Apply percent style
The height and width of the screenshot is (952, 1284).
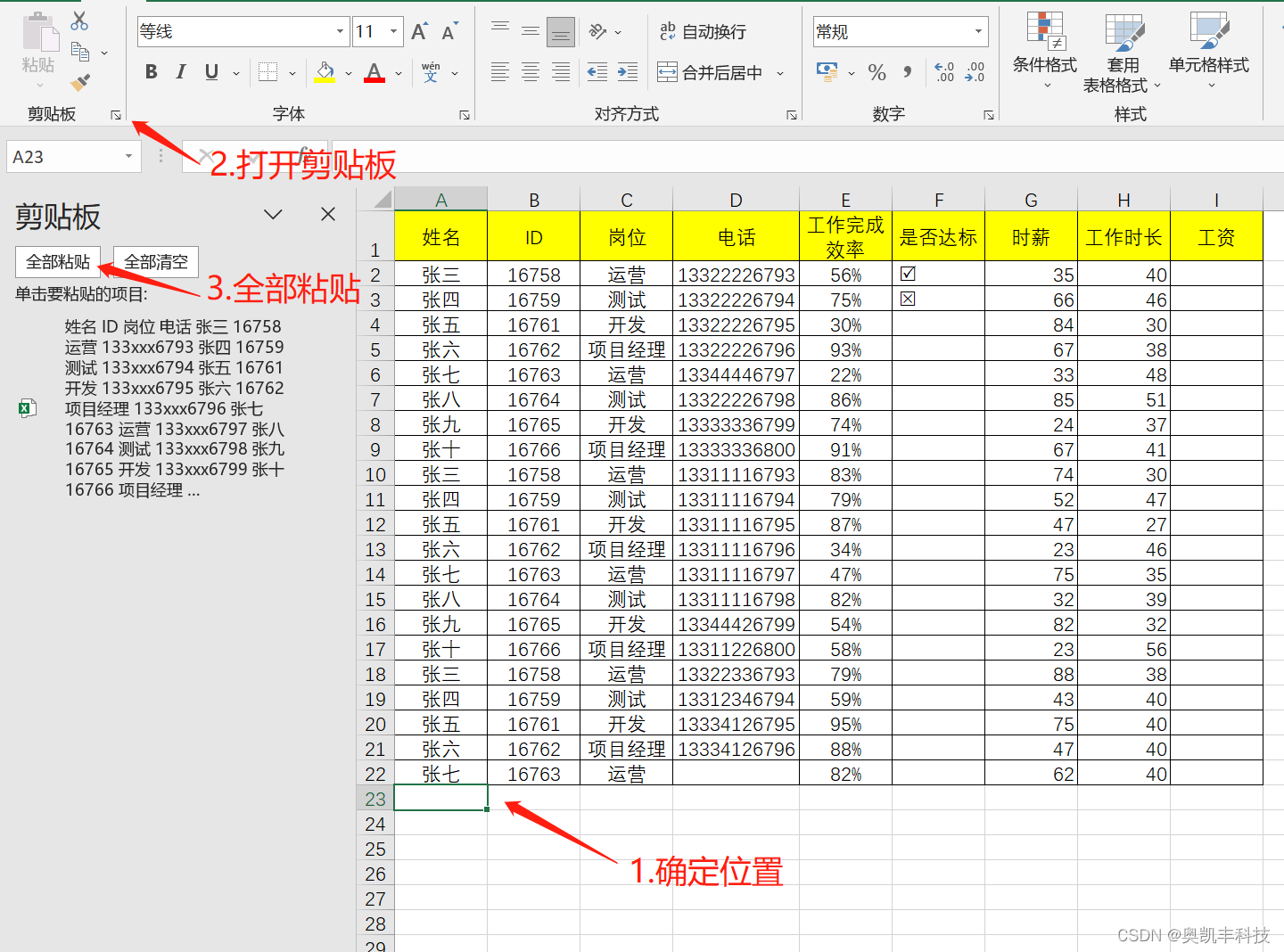coord(877,72)
